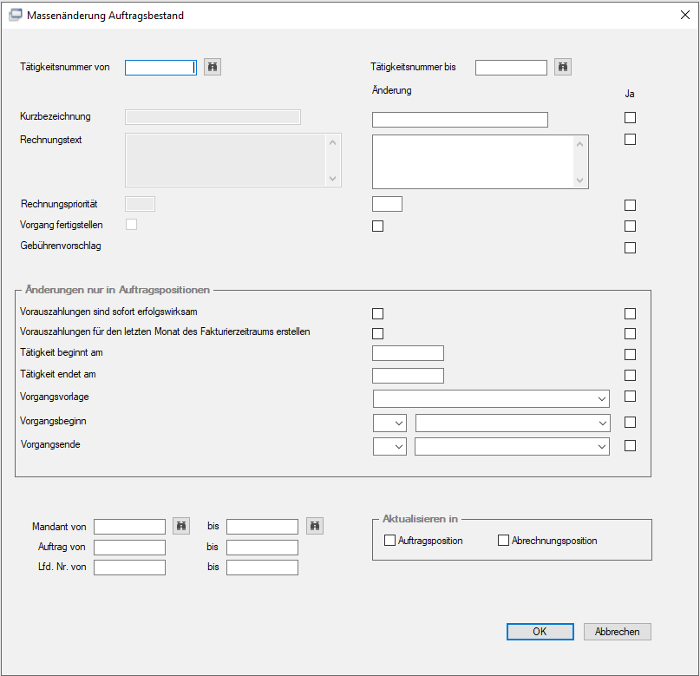Confirm with the OK button

pyautogui.click(x=540, y=631)
